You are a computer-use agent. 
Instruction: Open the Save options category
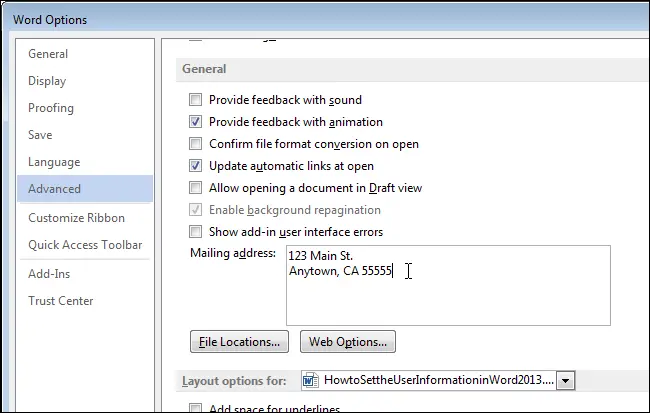pyautogui.click(x=40, y=135)
